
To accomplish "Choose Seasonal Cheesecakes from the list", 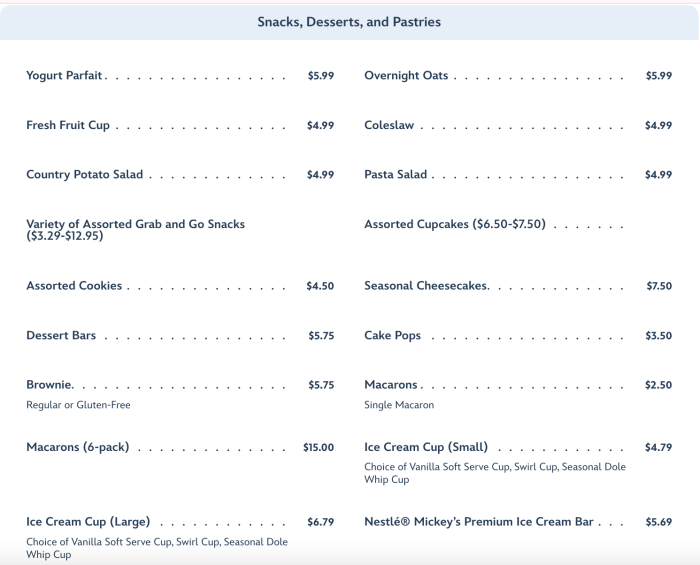I will pyautogui.click(x=427, y=286).
